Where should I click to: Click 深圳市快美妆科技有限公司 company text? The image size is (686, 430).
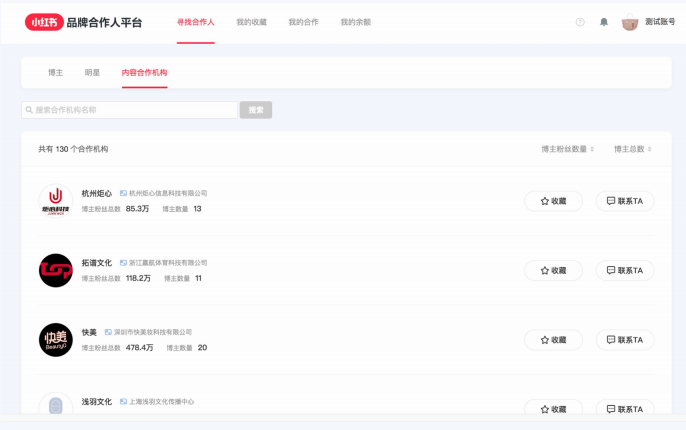click(x=153, y=332)
